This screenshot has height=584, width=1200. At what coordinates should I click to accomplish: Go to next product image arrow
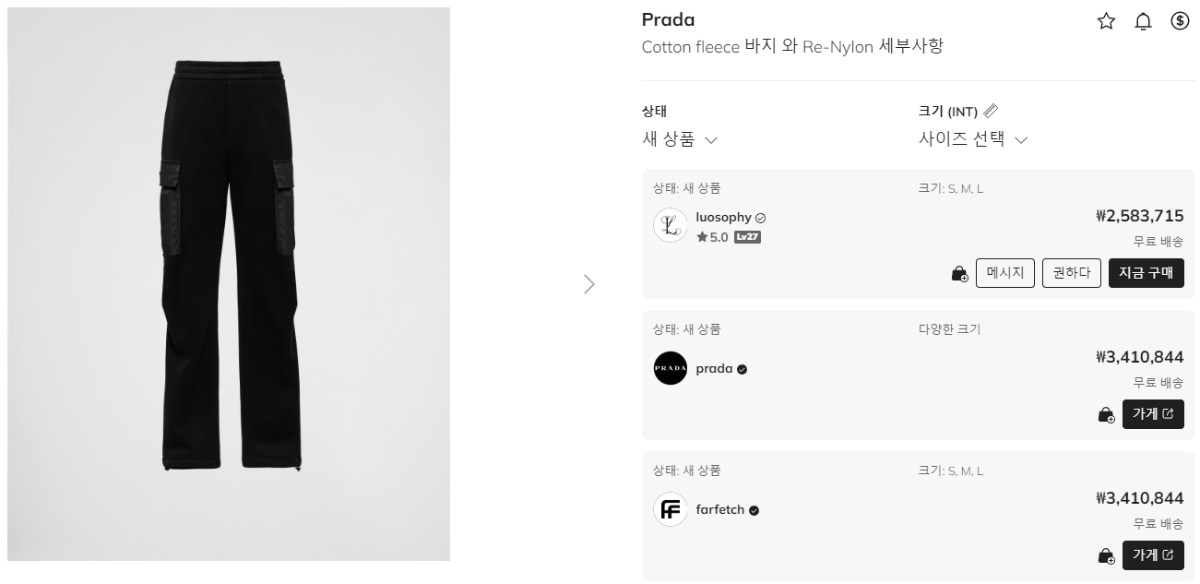[x=589, y=284]
